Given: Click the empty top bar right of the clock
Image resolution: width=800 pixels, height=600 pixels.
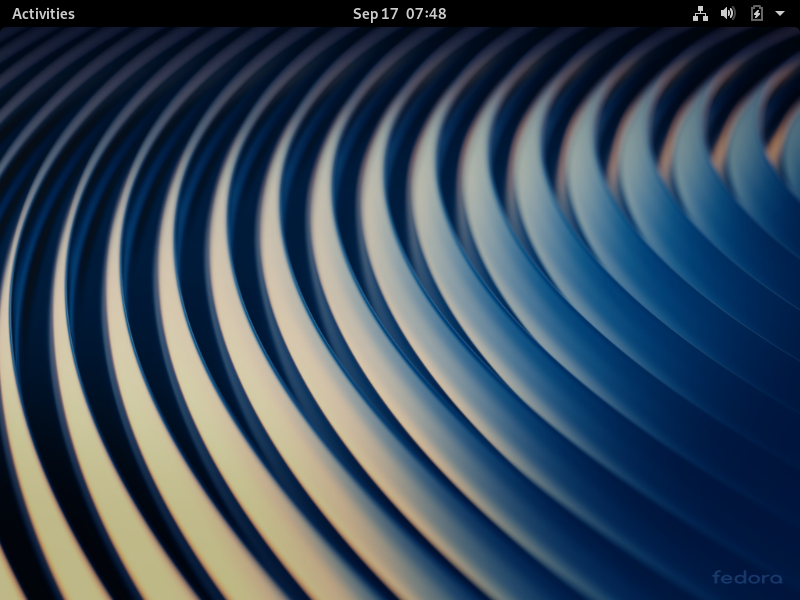Looking at the screenshot, I should point(570,14).
